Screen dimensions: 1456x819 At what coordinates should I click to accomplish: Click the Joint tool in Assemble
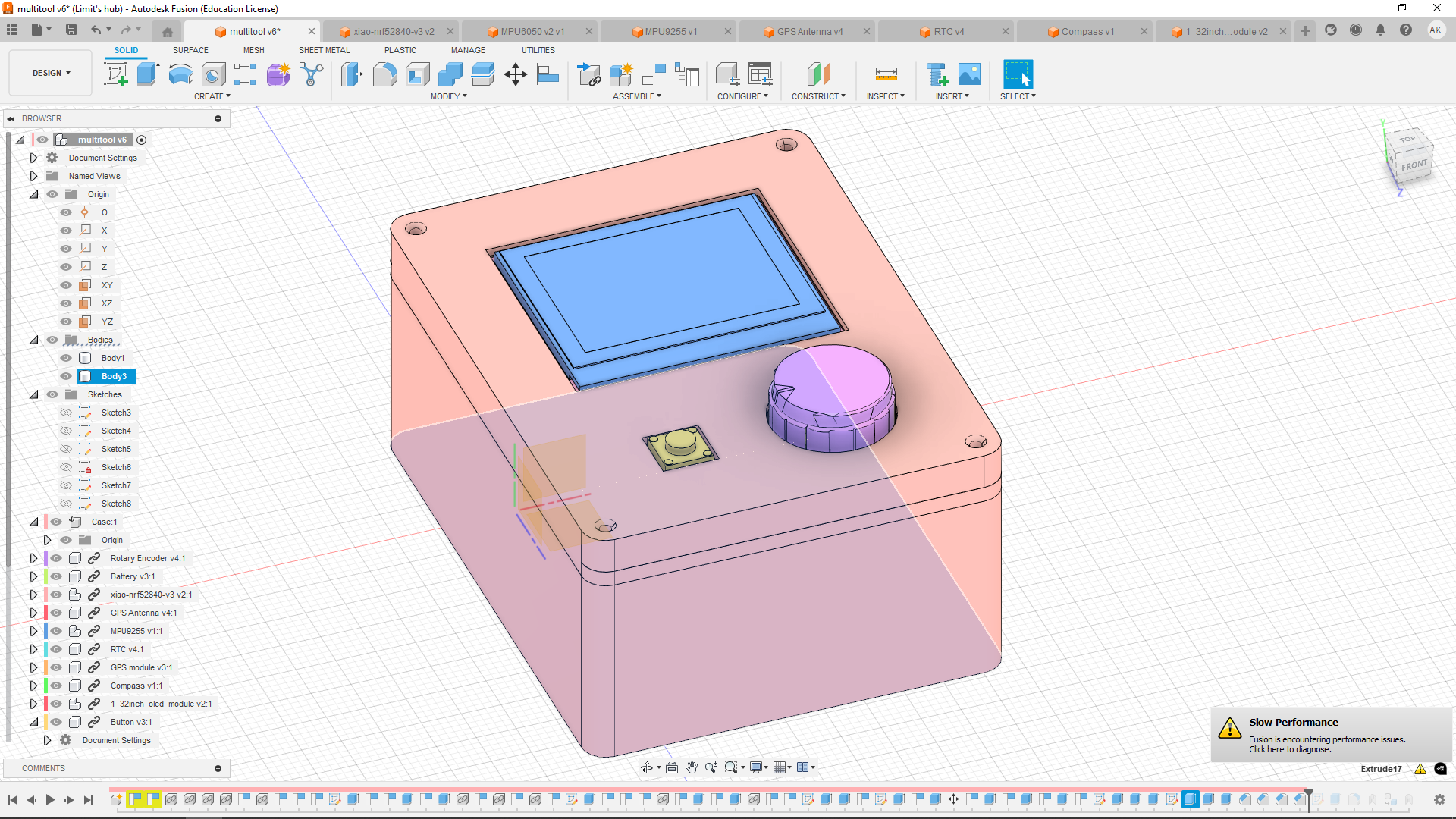pyautogui.click(x=654, y=74)
